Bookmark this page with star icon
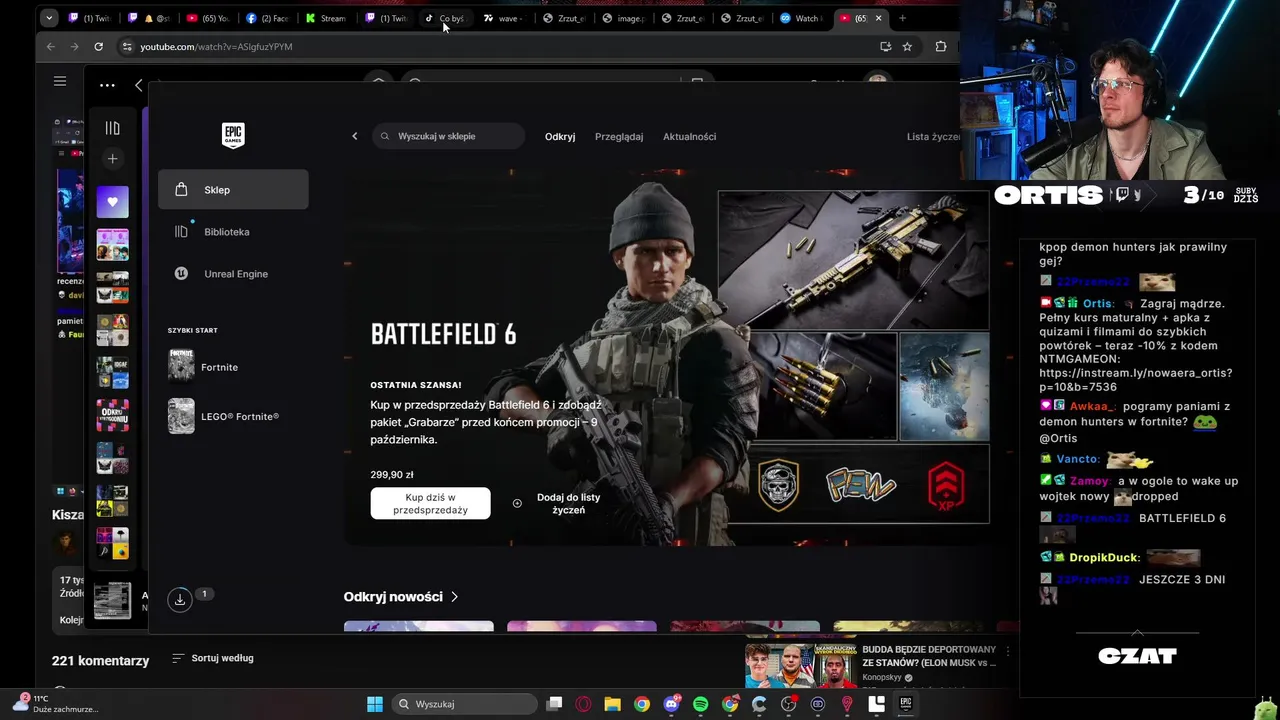1280x720 pixels. tap(907, 47)
